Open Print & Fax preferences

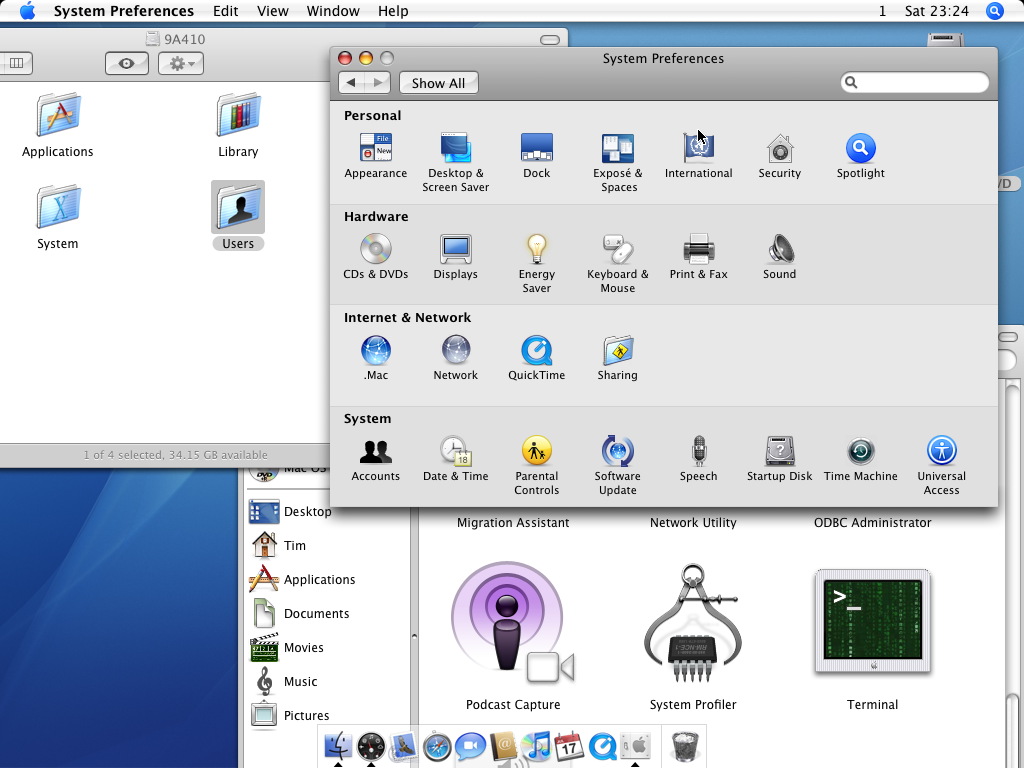tap(698, 257)
